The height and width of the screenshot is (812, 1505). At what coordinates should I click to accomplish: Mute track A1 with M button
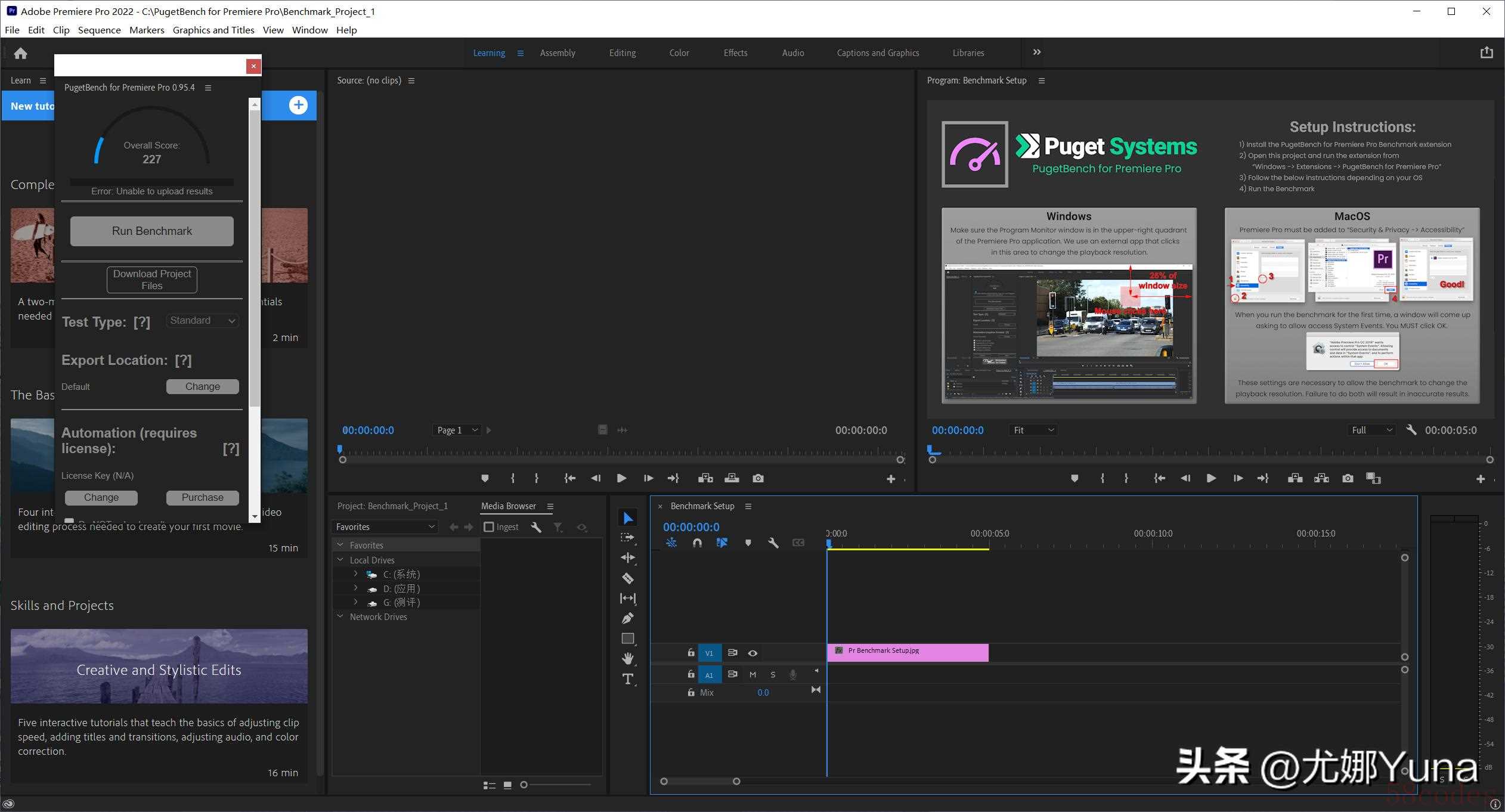(x=752, y=675)
